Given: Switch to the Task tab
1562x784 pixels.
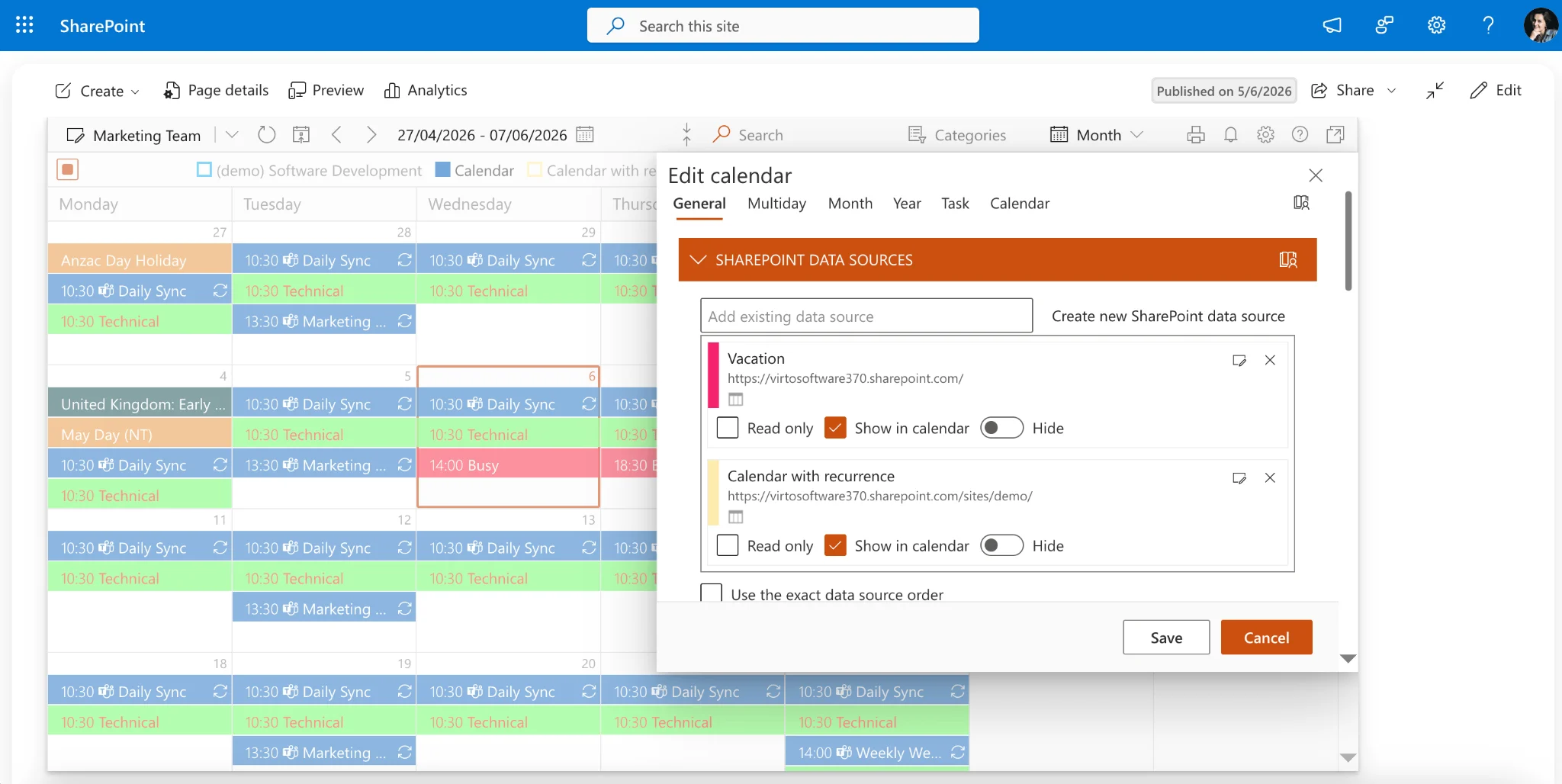Looking at the screenshot, I should pos(955,204).
